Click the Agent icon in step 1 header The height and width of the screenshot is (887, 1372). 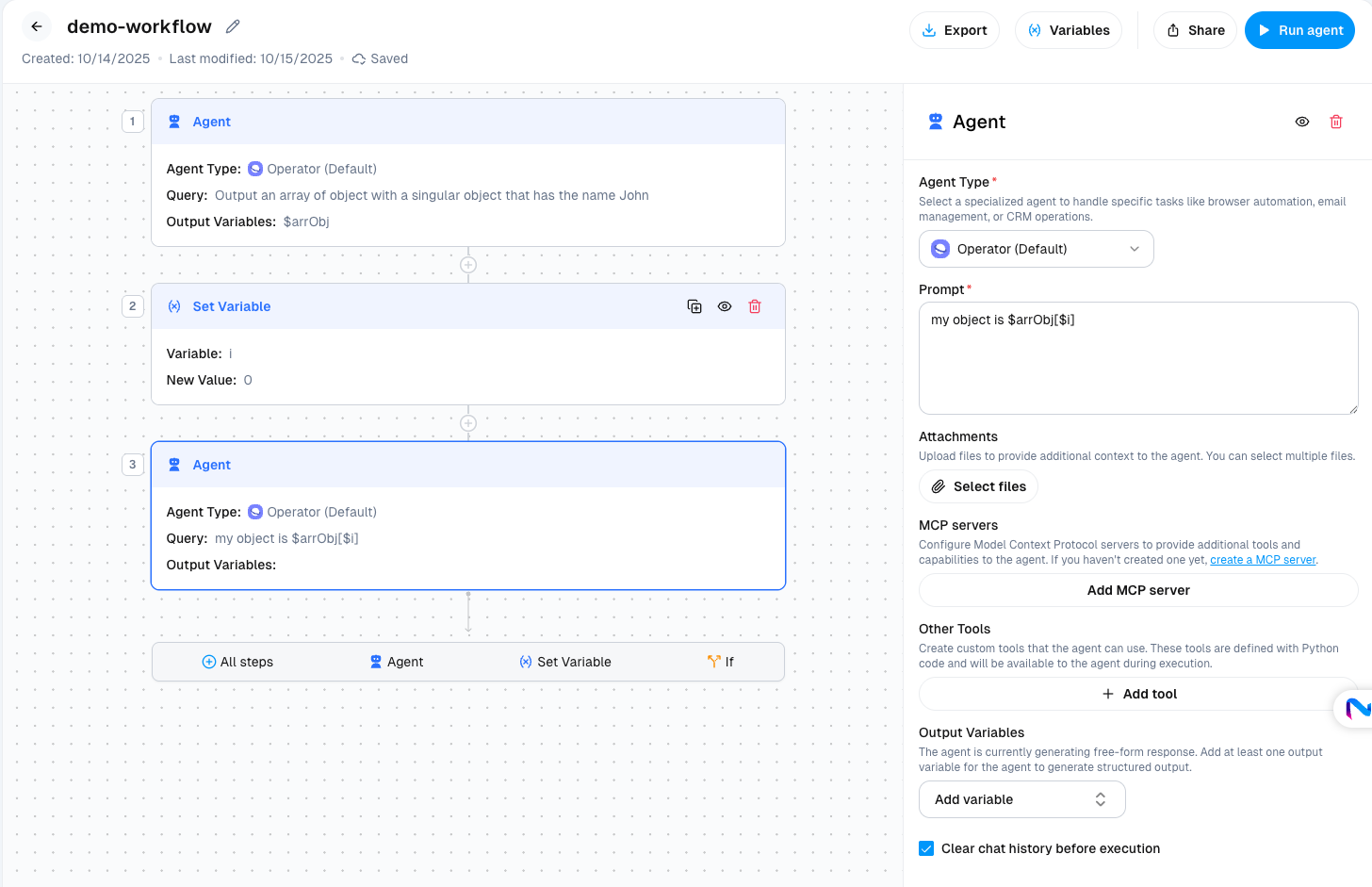tap(173, 121)
